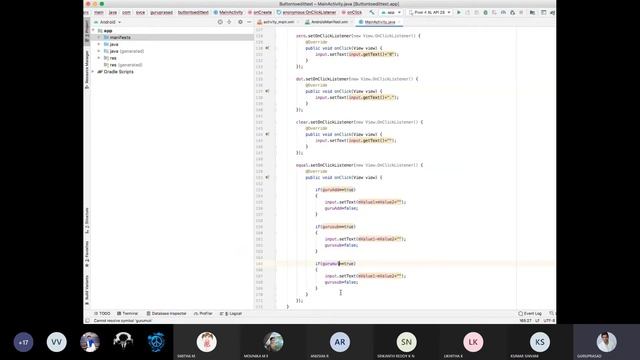
Task: Select the java folder in project tree
Action: click(114, 44)
